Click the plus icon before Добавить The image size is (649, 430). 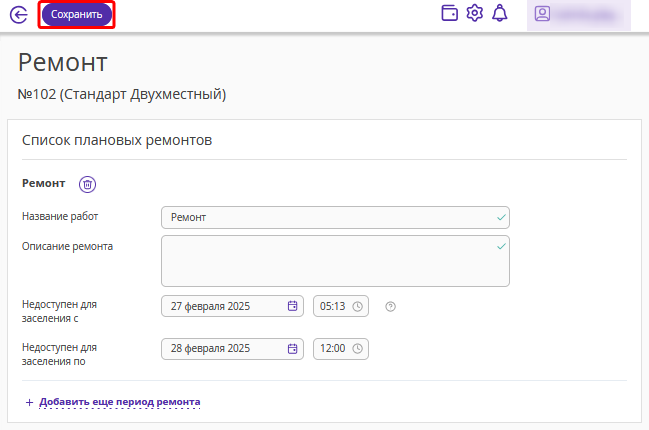point(29,402)
